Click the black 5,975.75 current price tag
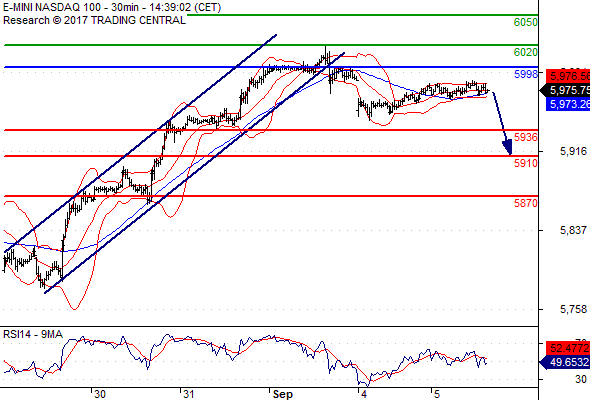This screenshot has width=590, height=400. point(565,90)
